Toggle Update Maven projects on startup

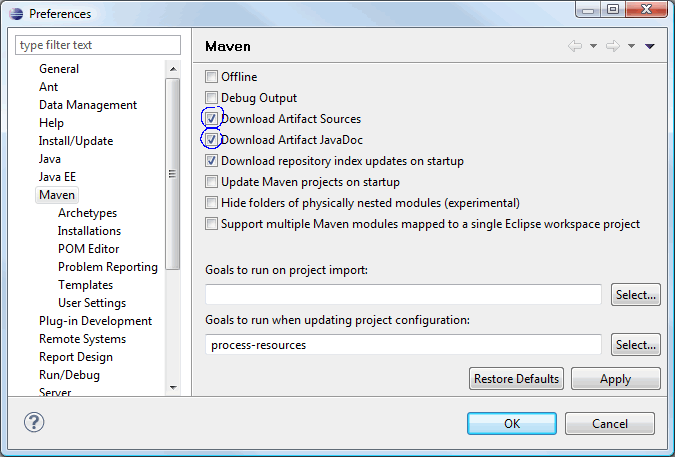pos(211,182)
